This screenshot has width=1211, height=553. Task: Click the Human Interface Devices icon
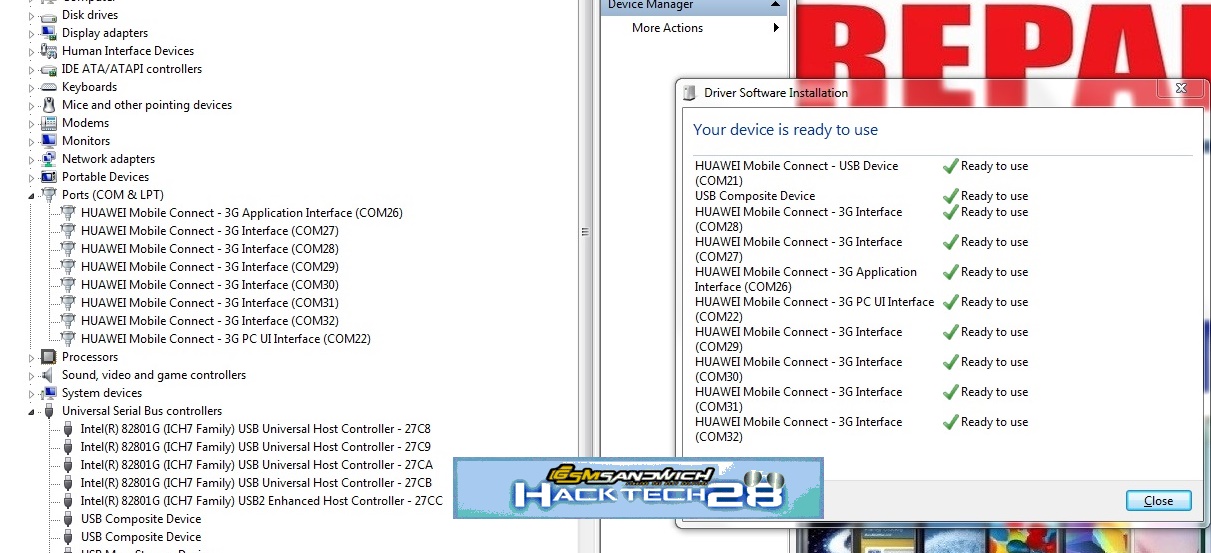click(48, 51)
